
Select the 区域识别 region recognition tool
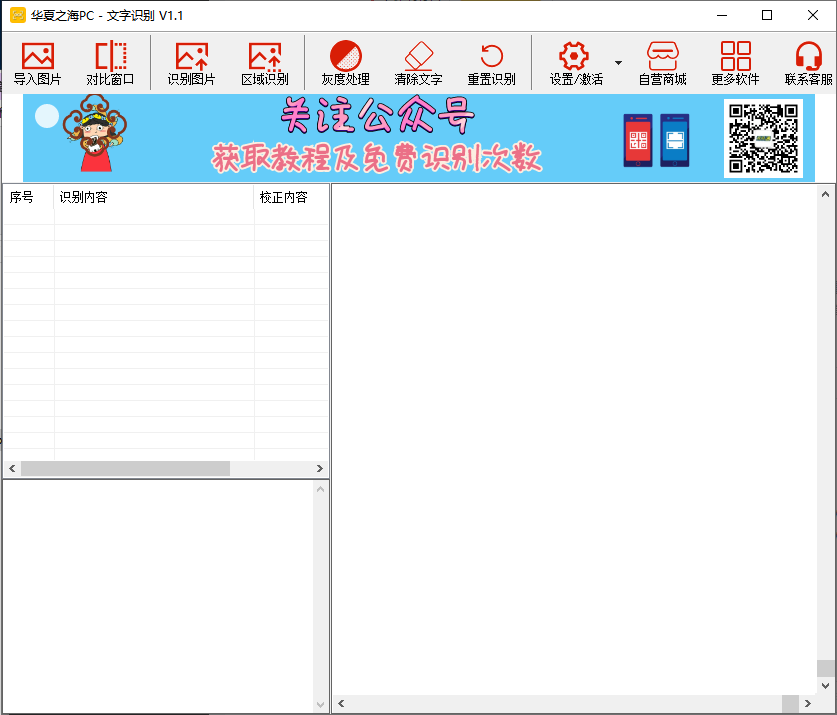coord(264,57)
